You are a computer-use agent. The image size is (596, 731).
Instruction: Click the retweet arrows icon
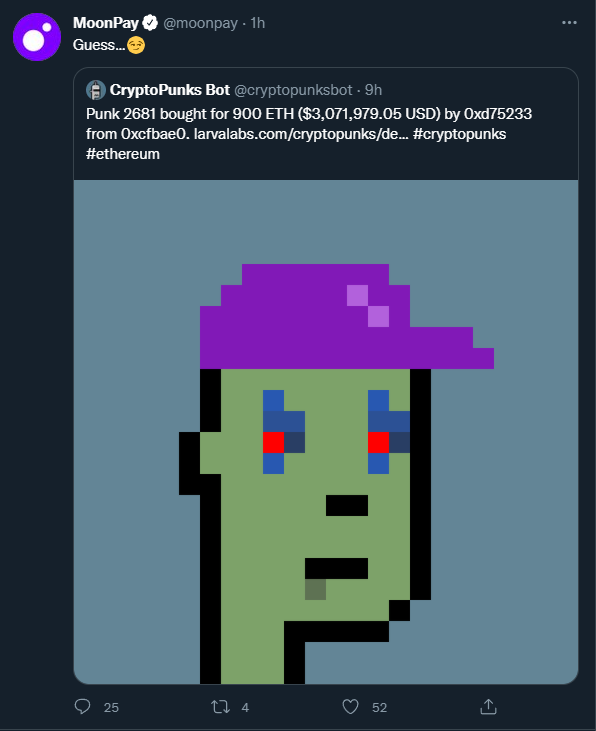[x=220, y=707]
